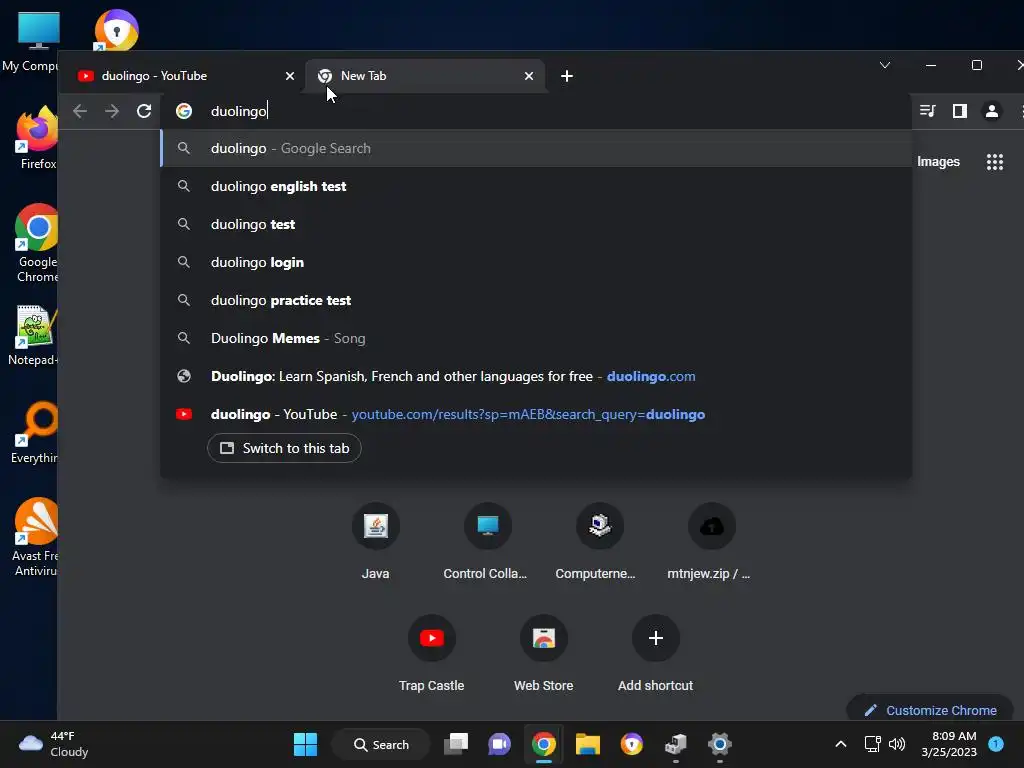Open Firefox desktop shortcut
1024x768 pixels.
coord(37,138)
